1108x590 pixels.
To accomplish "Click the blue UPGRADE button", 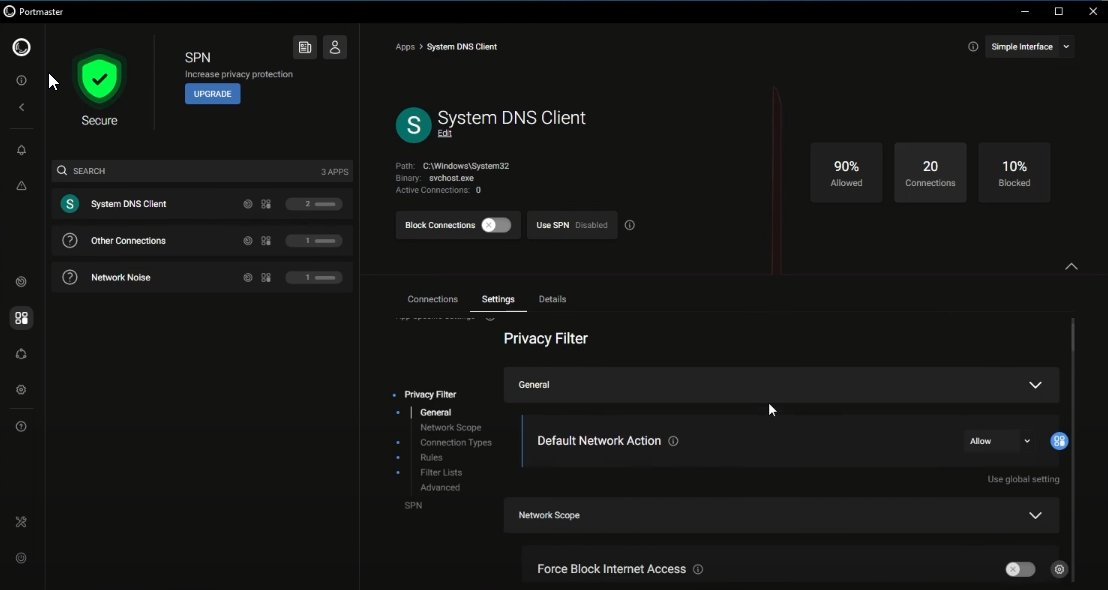I will coord(213,94).
